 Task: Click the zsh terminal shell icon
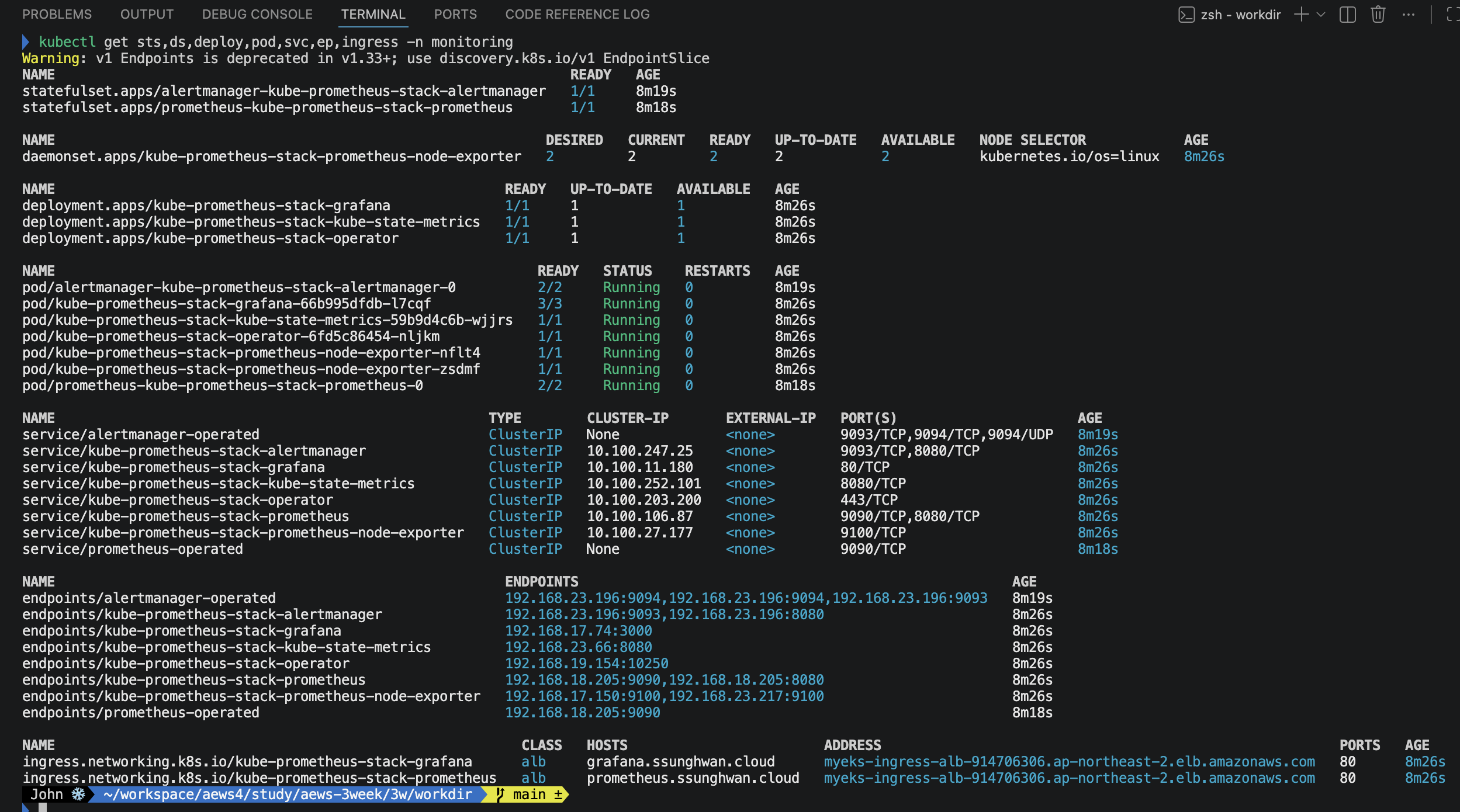click(1186, 15)
